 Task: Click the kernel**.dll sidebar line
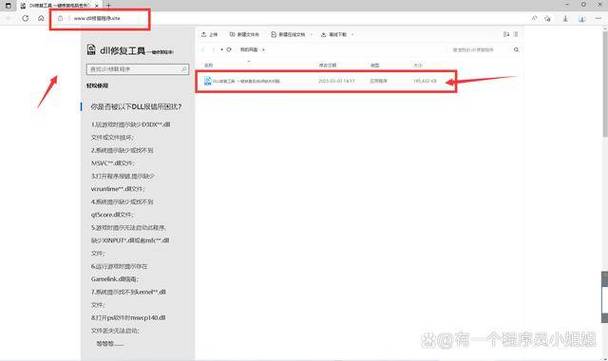[x=128, y=292]
